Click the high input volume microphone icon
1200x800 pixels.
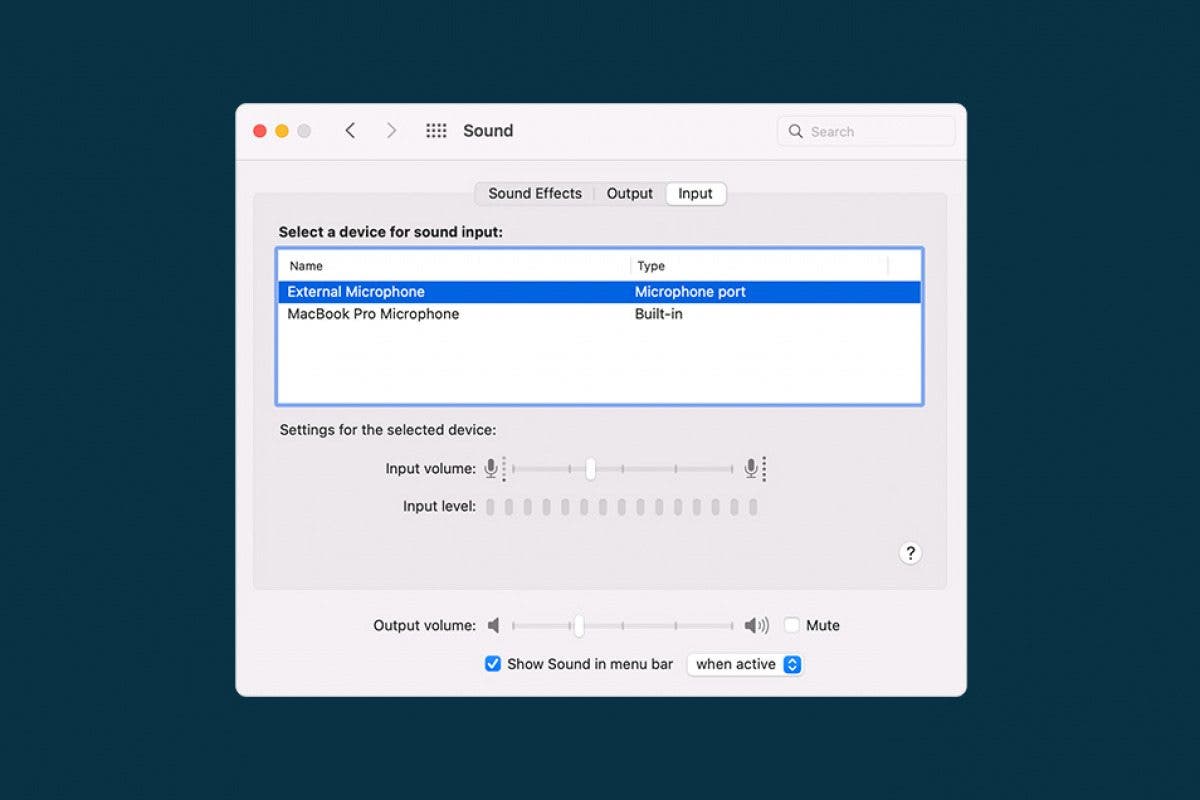pyautogui.click(x=752, y=468)
